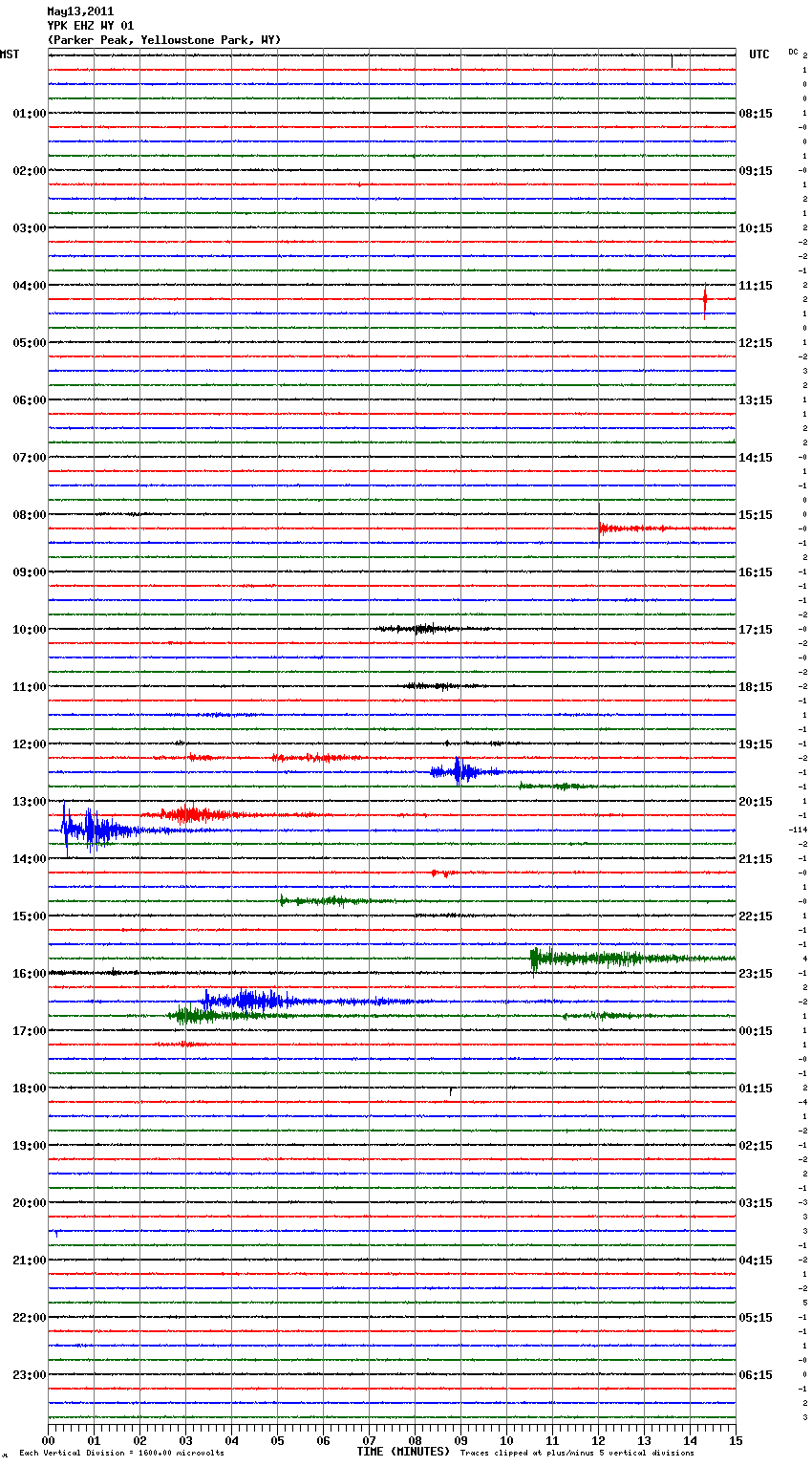
Task: Click the blue burst on the 12:30 trace near minute 9
Action: (462, 771)
